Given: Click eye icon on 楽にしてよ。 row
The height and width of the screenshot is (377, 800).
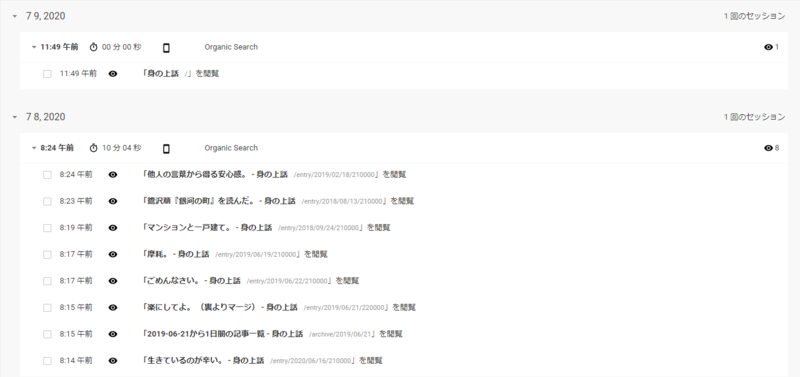Looking at the screenshot, I should (x=113, y=307).
